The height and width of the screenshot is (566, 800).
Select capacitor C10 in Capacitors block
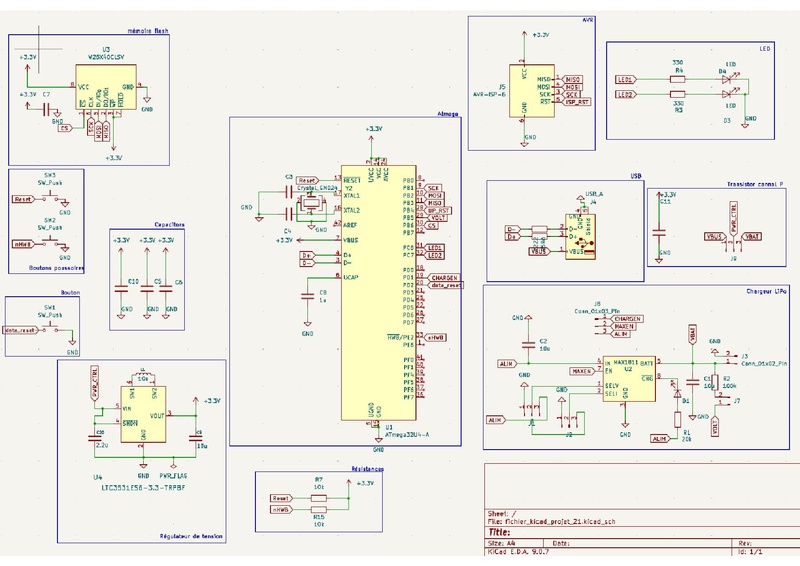pyautogui.click(x=121, y=289)
